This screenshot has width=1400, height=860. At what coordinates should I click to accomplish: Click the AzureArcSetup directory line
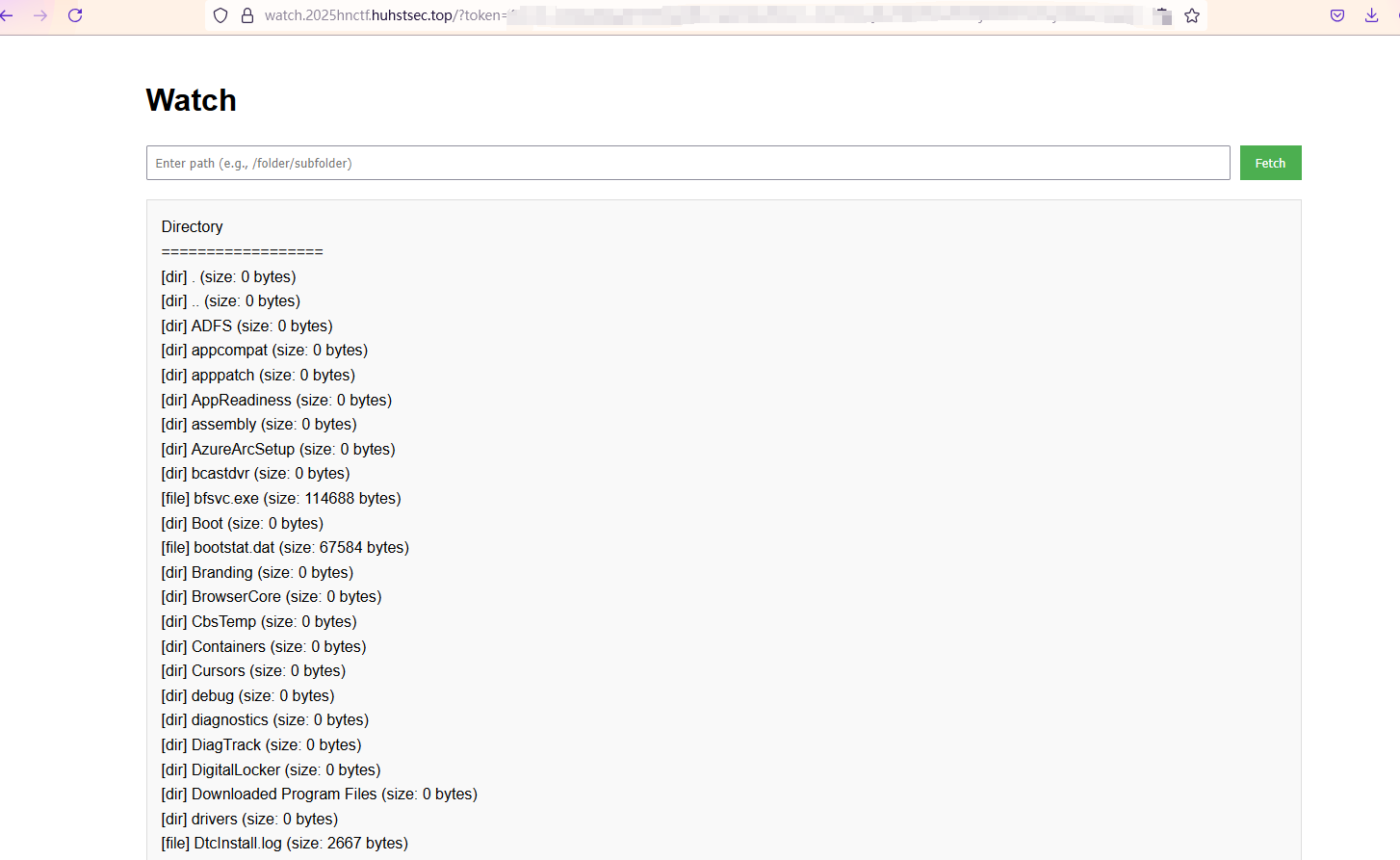coord(277,449)
